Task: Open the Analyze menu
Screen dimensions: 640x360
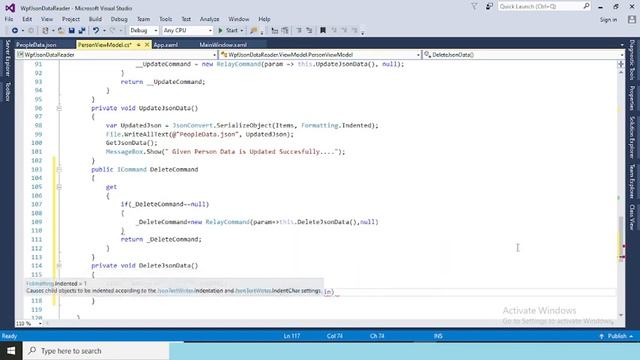Action: pos(209,19)
